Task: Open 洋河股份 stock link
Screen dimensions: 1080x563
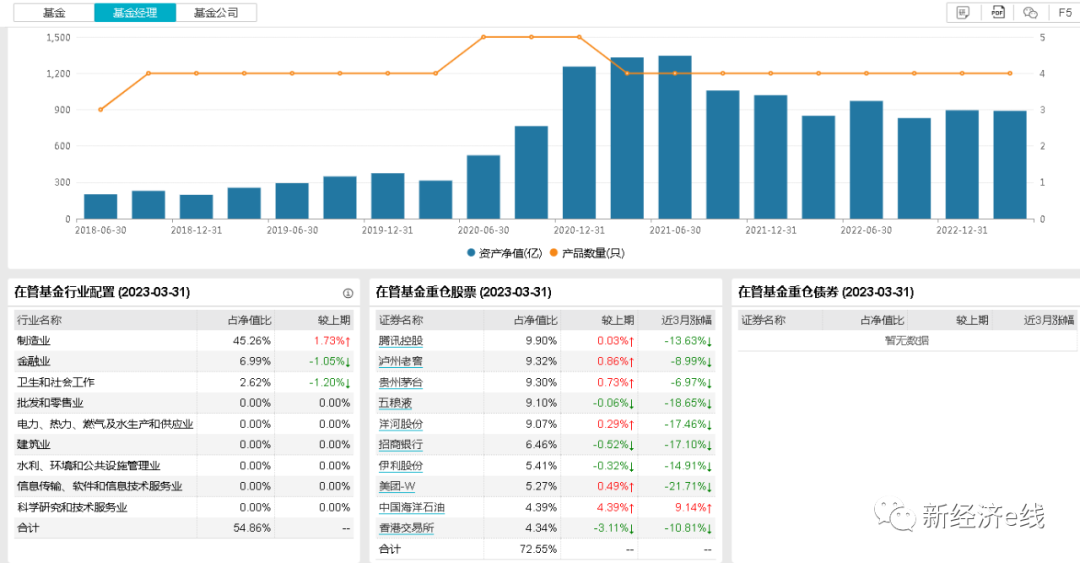Action: coord(401,424)
